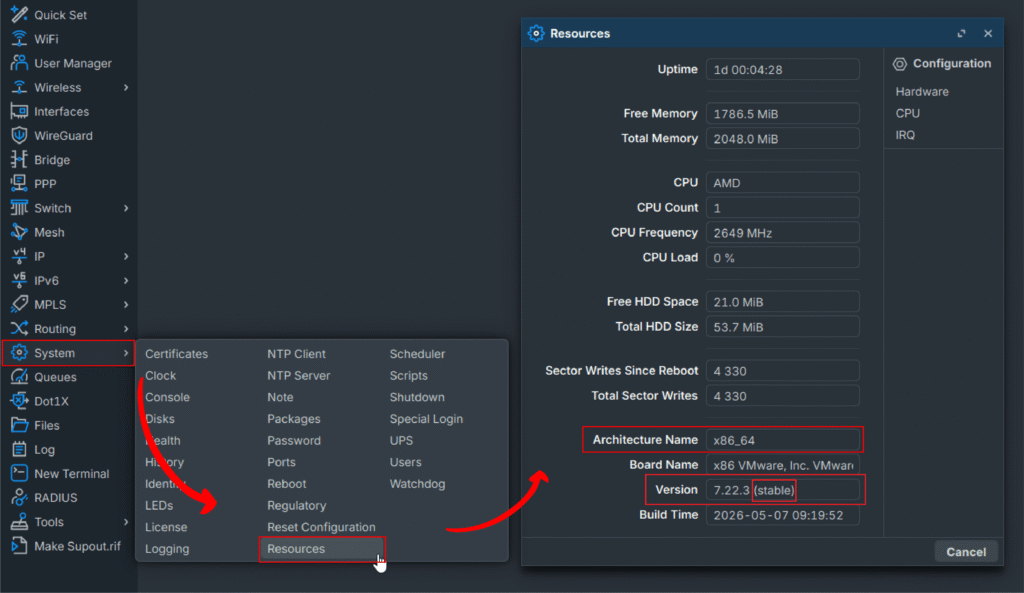This screenshot has width=1024, height=593.
Task: Click the Quick Set wand icon
Action: (19, 14)
